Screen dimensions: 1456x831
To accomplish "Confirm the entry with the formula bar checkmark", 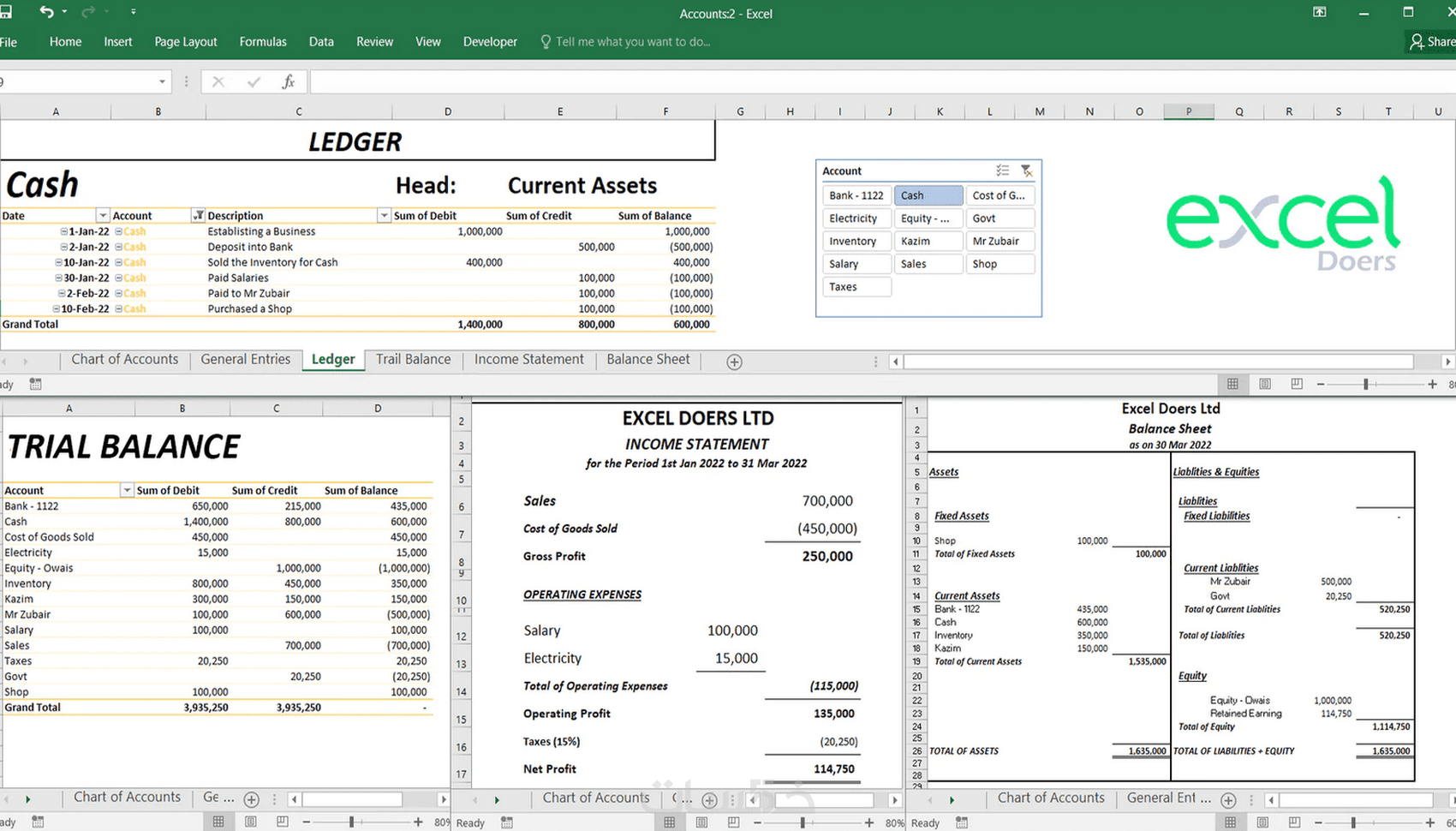I will (x=254, y=81).
